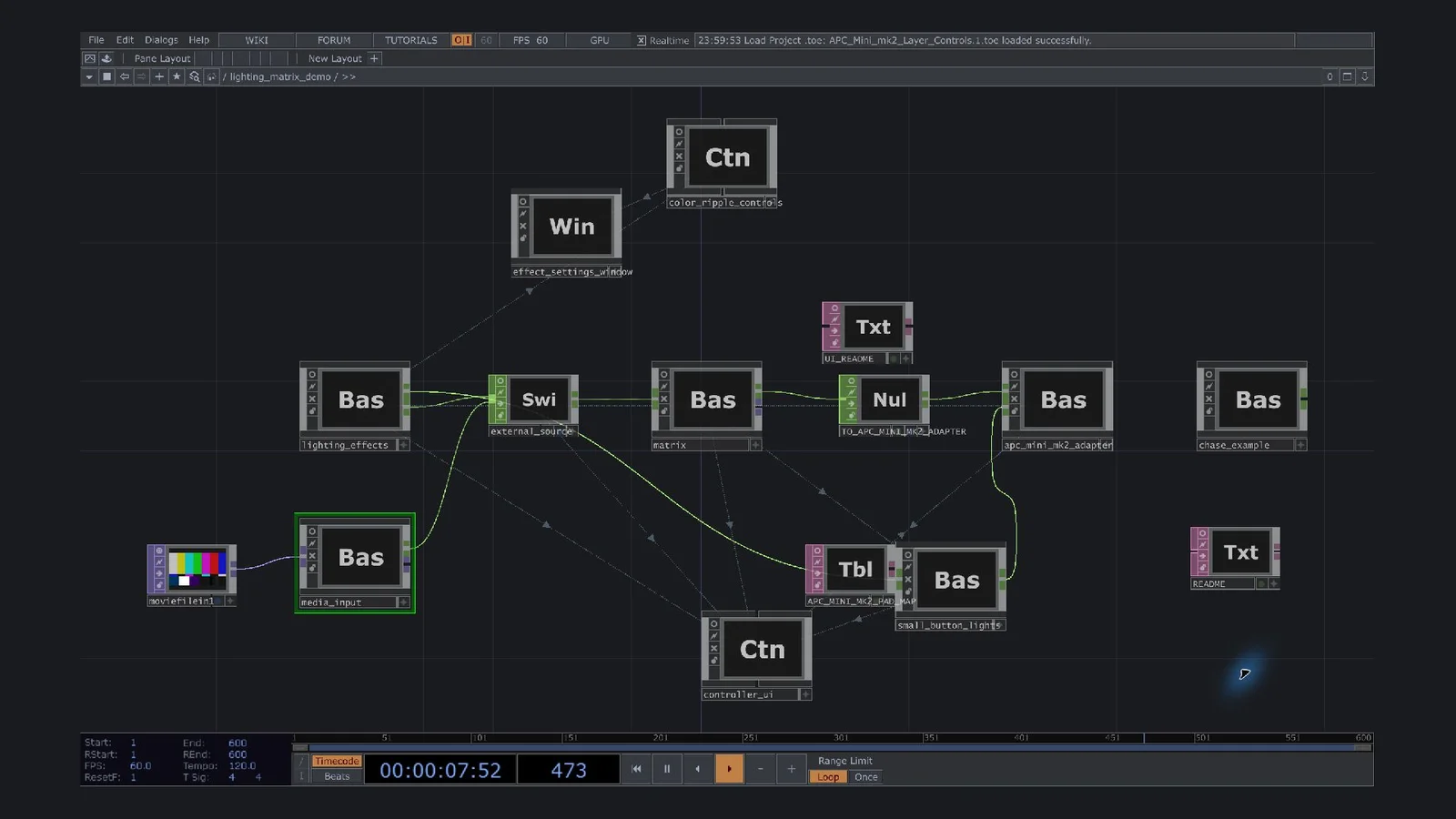Click the square pane type icon beside the dropdown arrow
The height and width of the screenshot is (819, 1456).
pyautogui.click(x=106, y=77)
